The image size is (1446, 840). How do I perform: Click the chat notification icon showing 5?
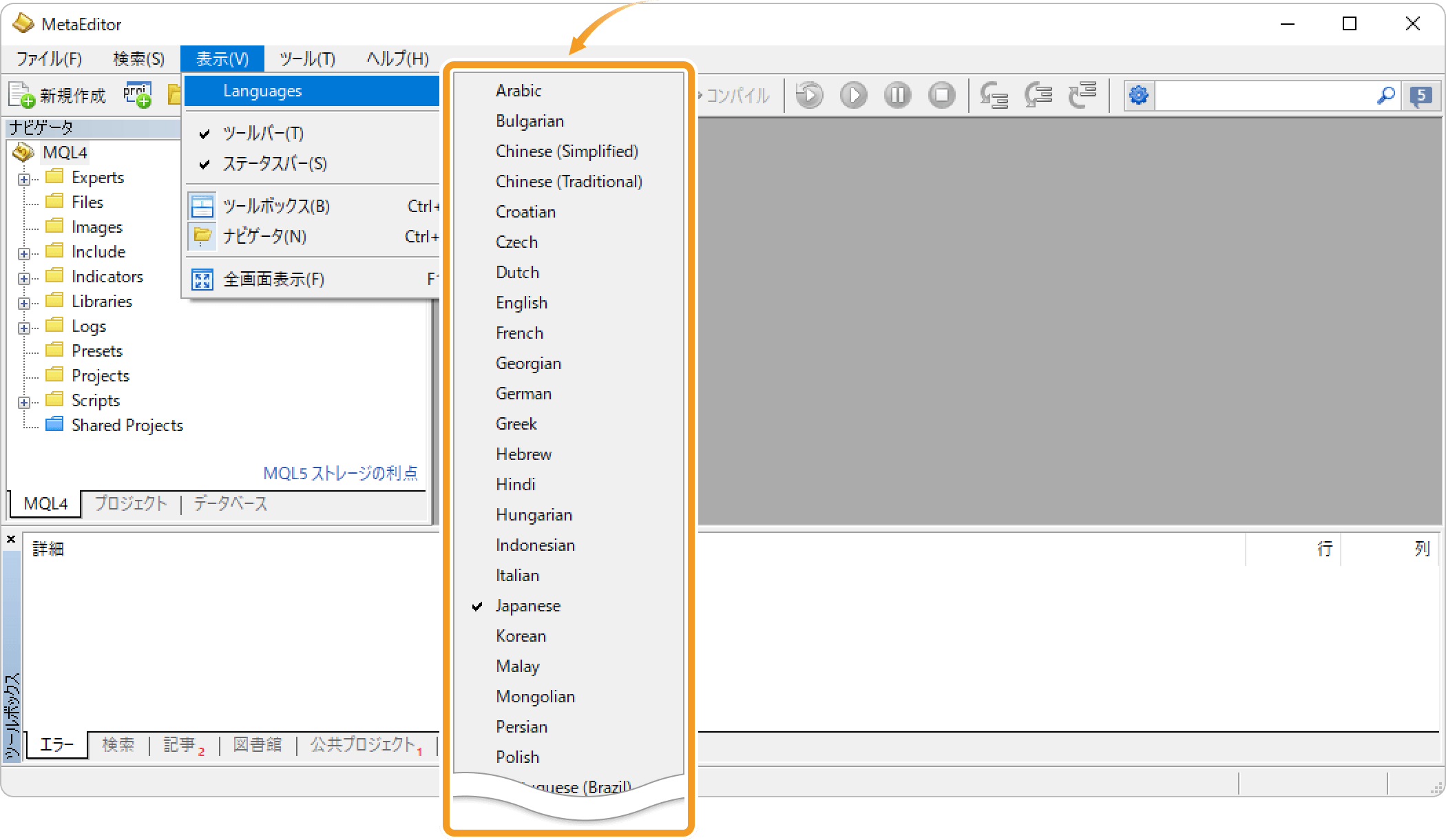pyautogui.click(x=1421, y=96)
